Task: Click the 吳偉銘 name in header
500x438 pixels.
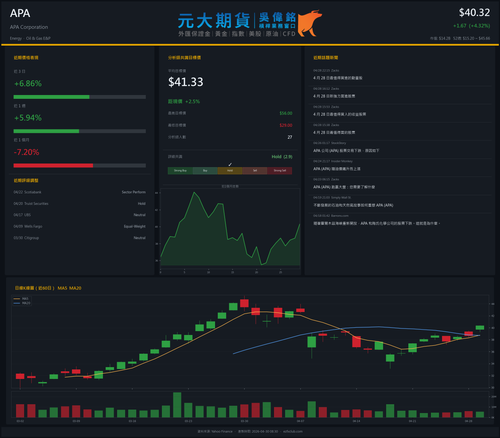Action: click(x=277, y=17)
